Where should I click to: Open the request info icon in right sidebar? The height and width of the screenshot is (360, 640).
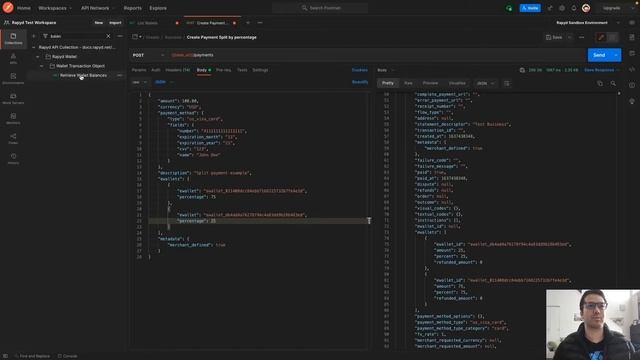(632, 85)
